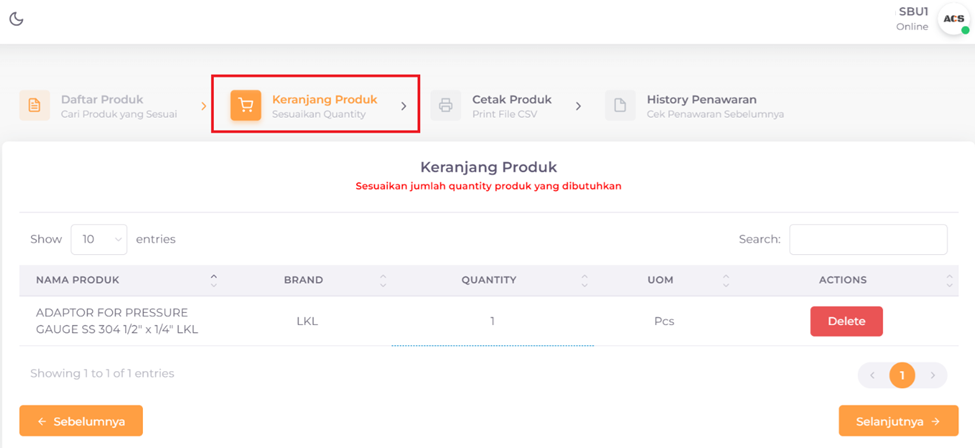The height and width of the screenshot is (448, 975).
Task: Sort table by Brand column
Action: 303,280
